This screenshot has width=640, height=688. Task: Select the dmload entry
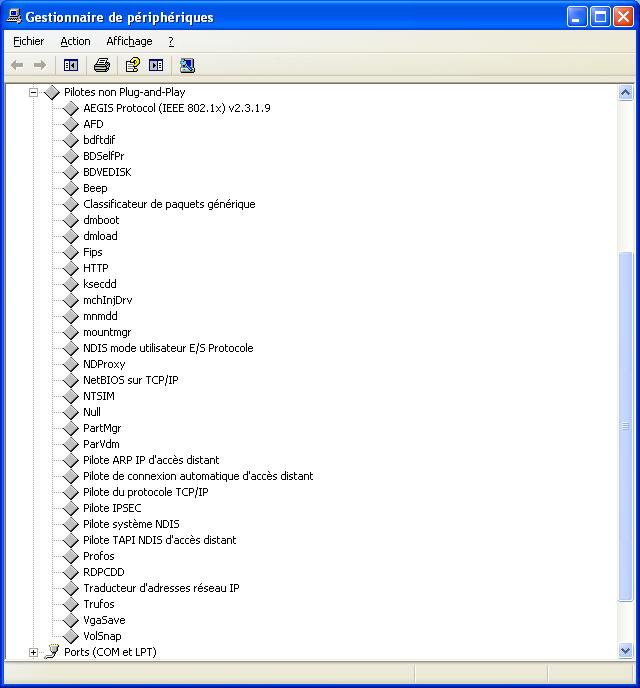[x=100, y=236]
